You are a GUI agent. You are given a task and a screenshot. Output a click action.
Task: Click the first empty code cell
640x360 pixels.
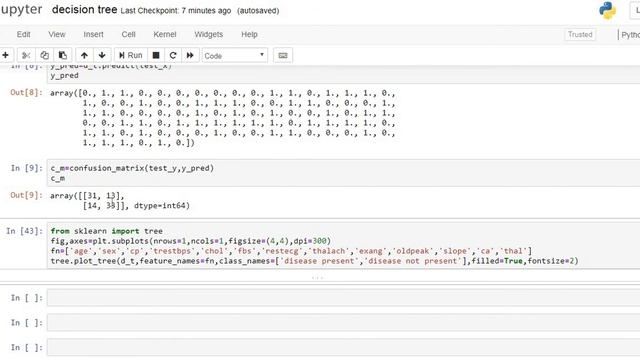[x=343, y=298]
